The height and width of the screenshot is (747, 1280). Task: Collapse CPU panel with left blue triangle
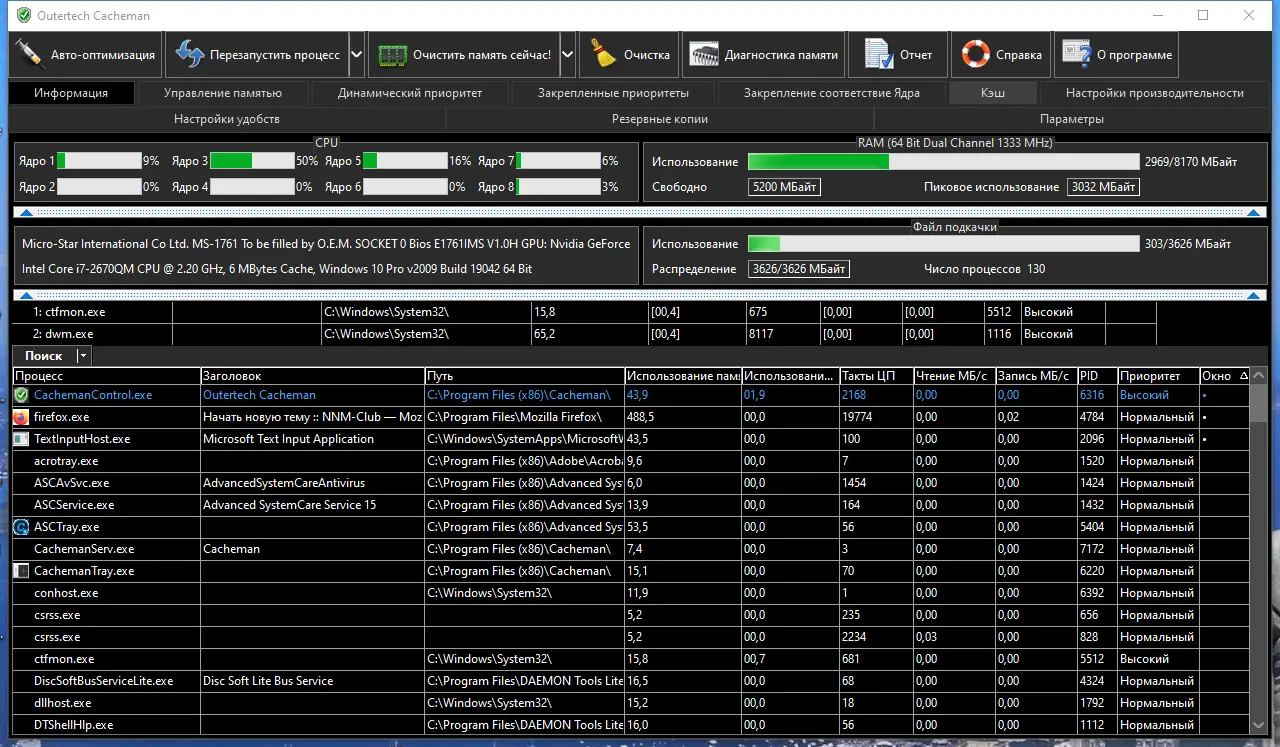tap(27, 212)
